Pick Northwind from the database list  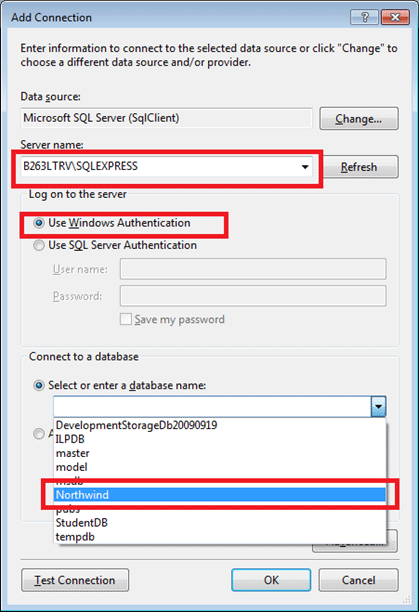pyautogui.click(x=220, y=495)
